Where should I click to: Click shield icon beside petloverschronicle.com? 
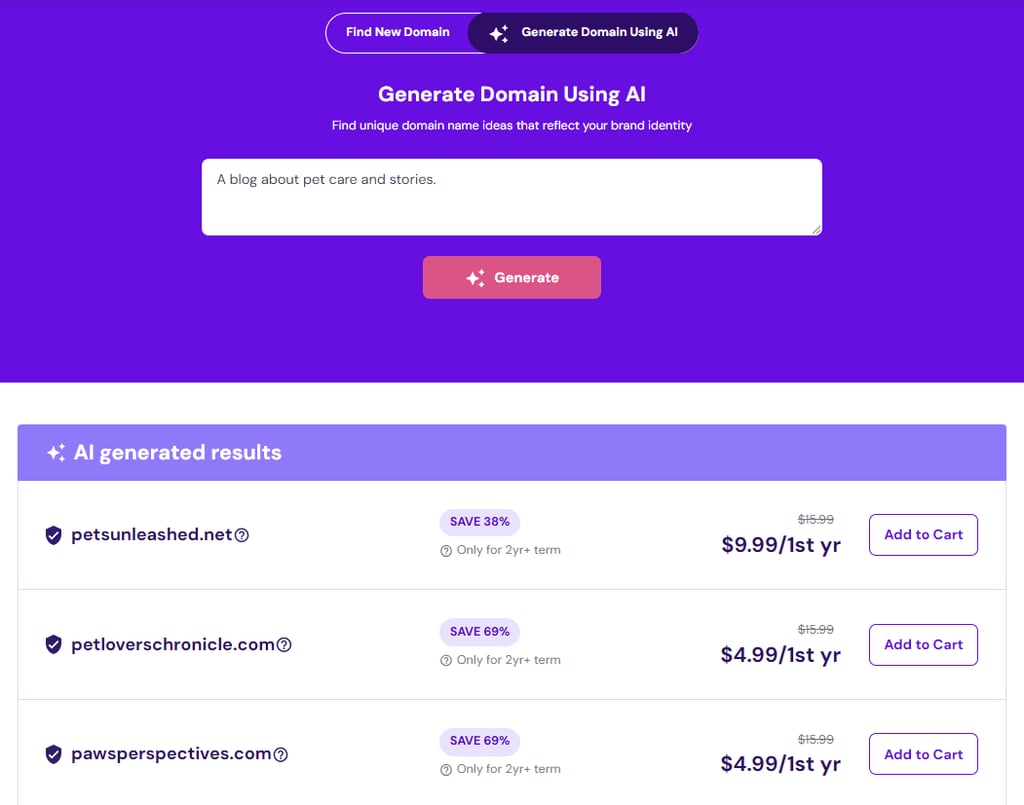(x=54, y=644)
